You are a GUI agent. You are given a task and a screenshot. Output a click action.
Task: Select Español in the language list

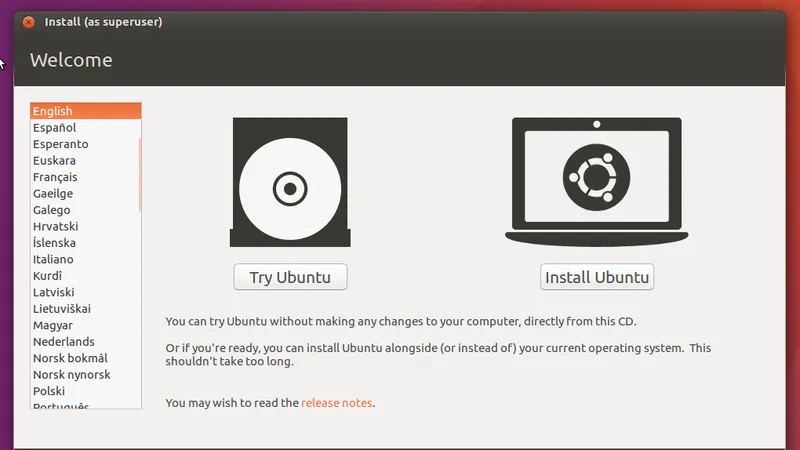86,128
